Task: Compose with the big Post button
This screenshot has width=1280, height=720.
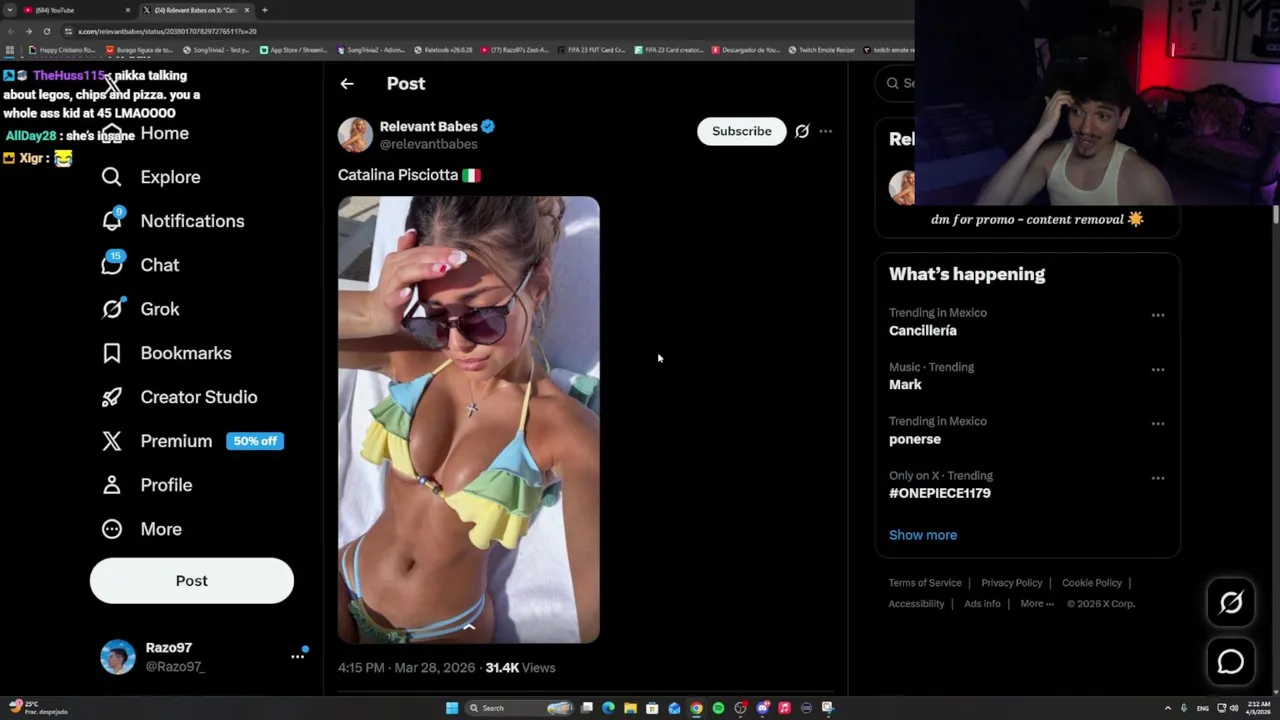Action: click(x=192, y=581)
